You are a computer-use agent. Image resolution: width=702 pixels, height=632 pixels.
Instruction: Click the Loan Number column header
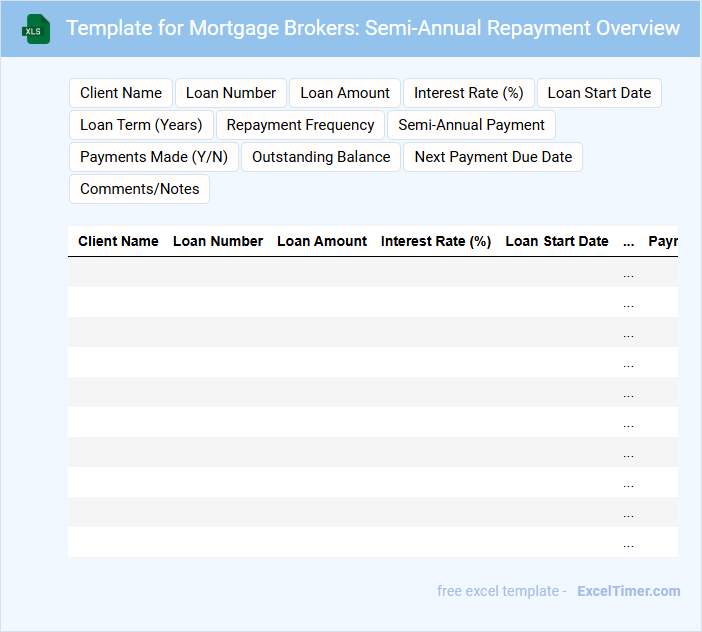coord(218,241)
